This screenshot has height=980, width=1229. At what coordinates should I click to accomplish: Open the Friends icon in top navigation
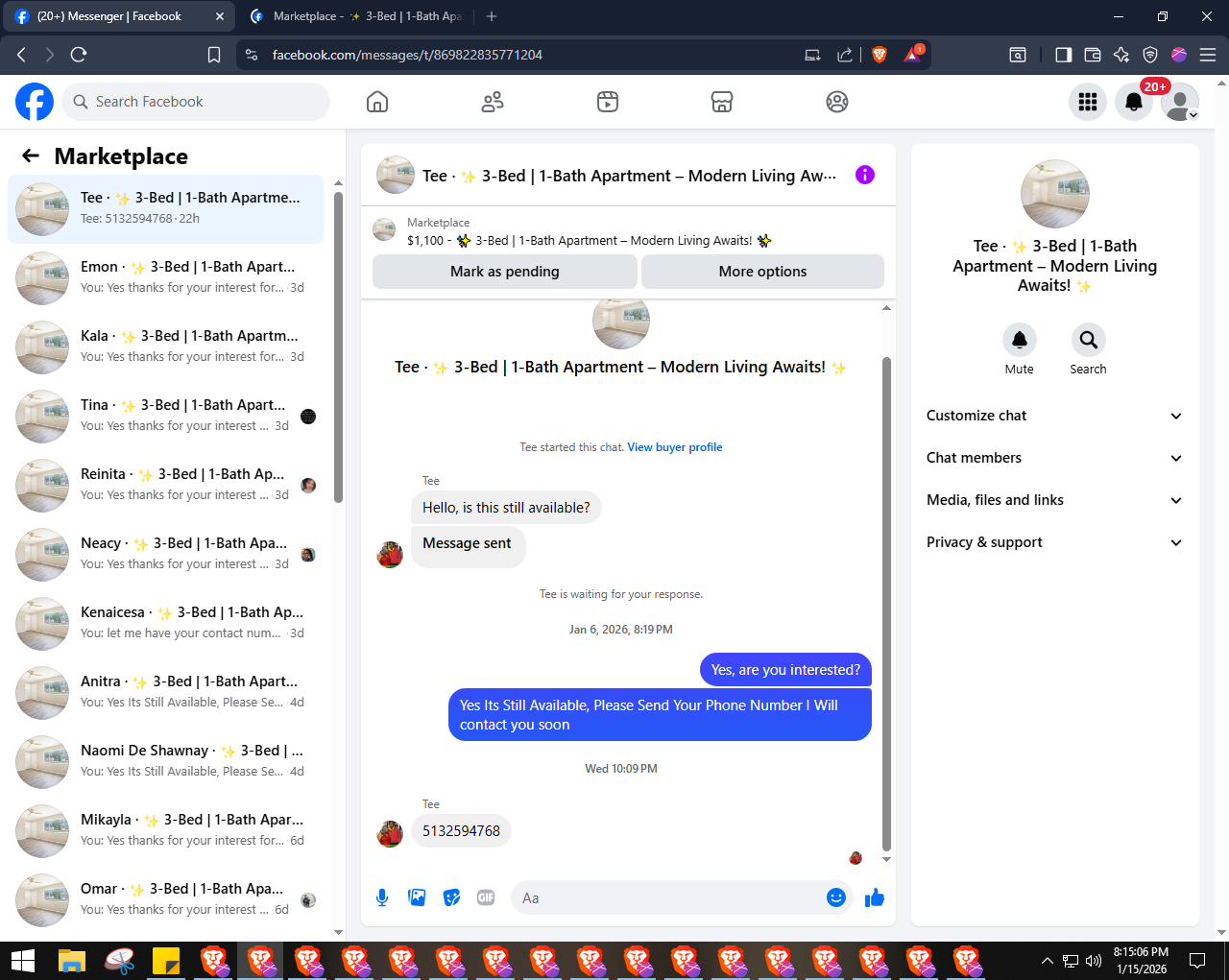(x=493, y=102)
